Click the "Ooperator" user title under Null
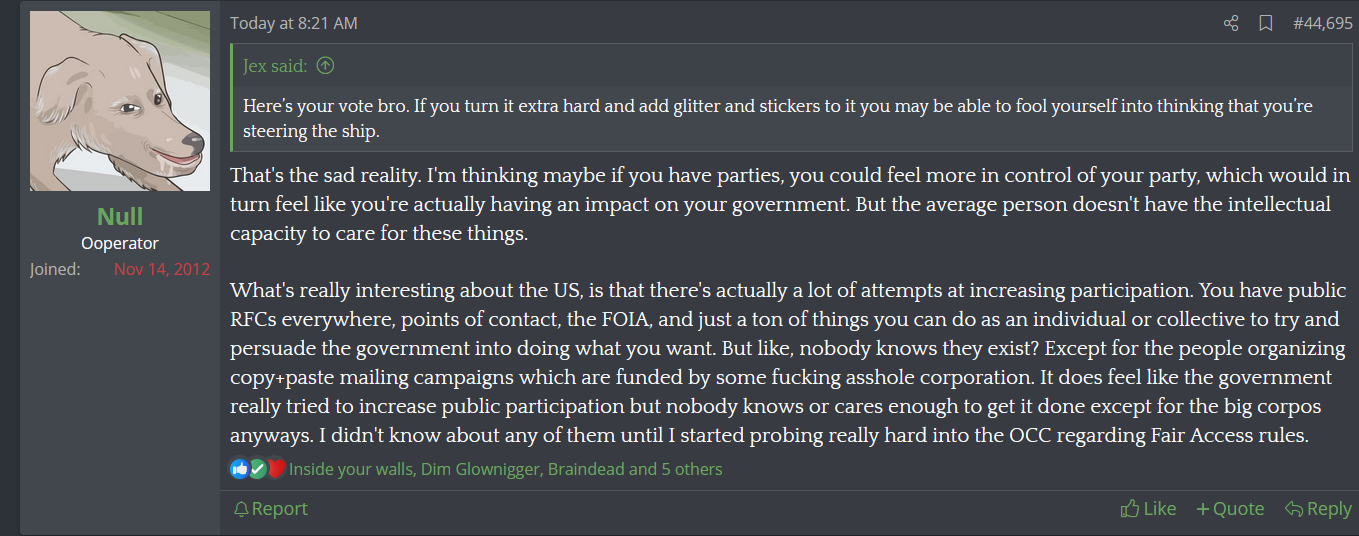 pyautogui.click(x=120, y=243)
